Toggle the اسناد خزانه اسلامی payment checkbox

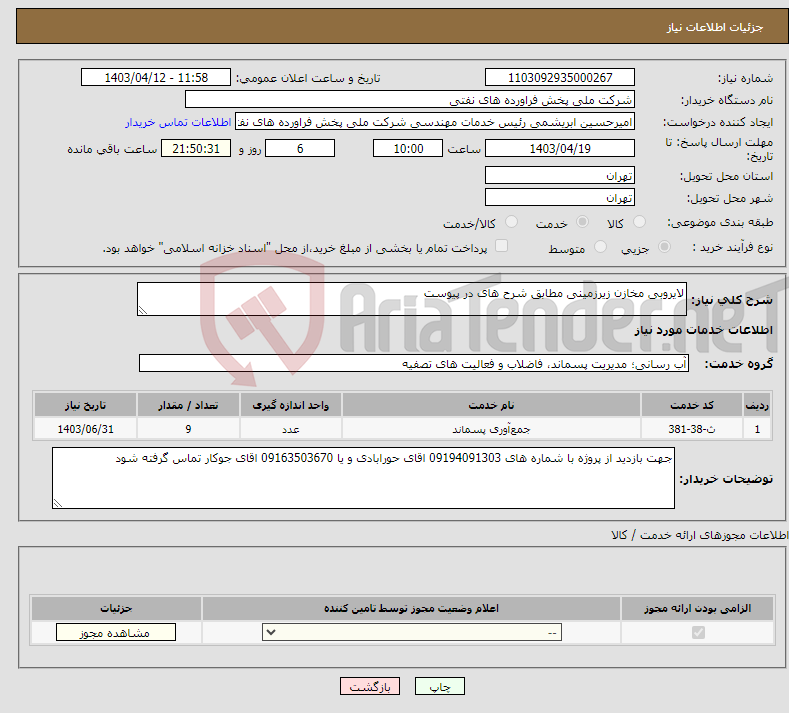click(501, 246)
